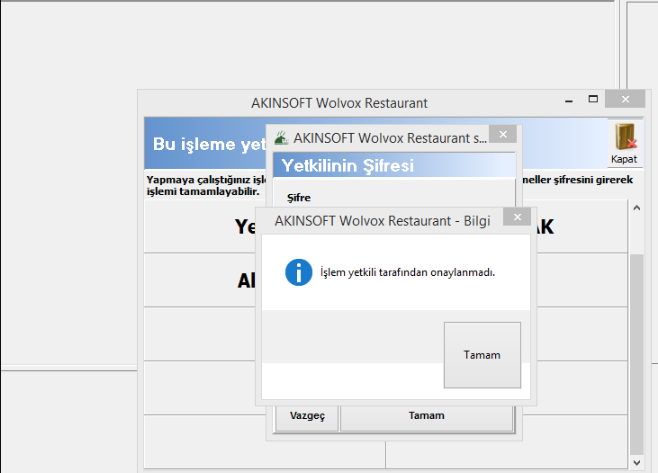Click the 'İşlem yetkili tarafından onaylanmadı.' message text
The height and width of the screenshot is (473, 658).
[x=407, y=272]
